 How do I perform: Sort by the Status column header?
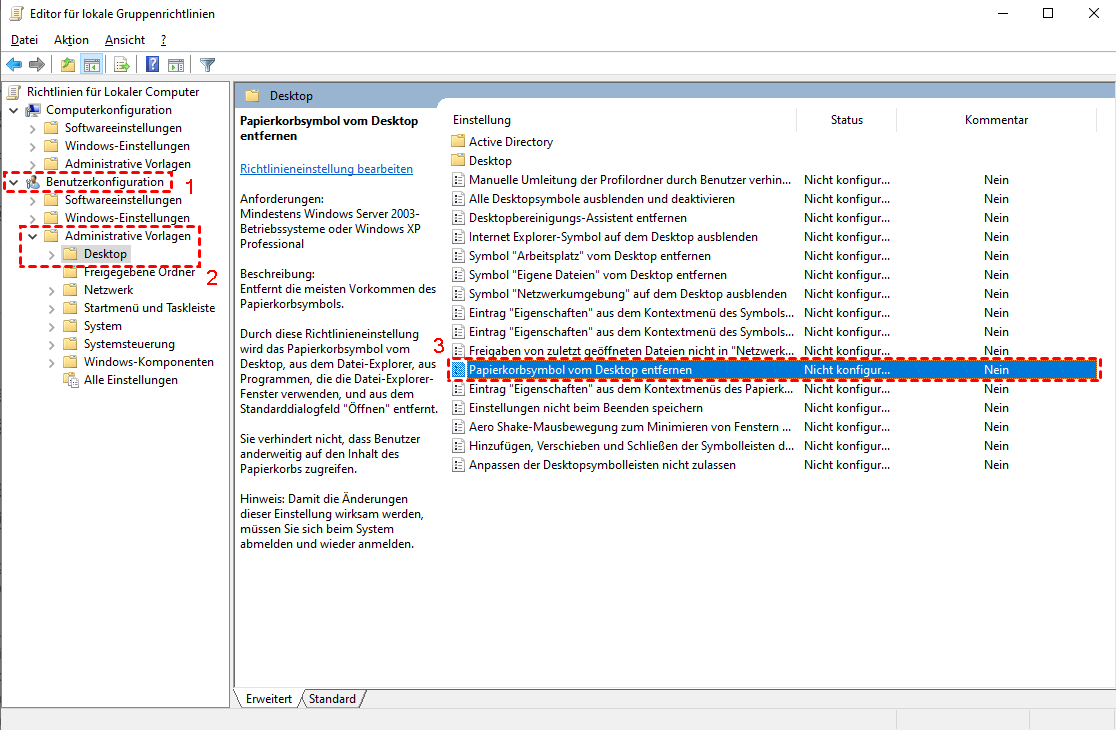(x=846, y=120)
